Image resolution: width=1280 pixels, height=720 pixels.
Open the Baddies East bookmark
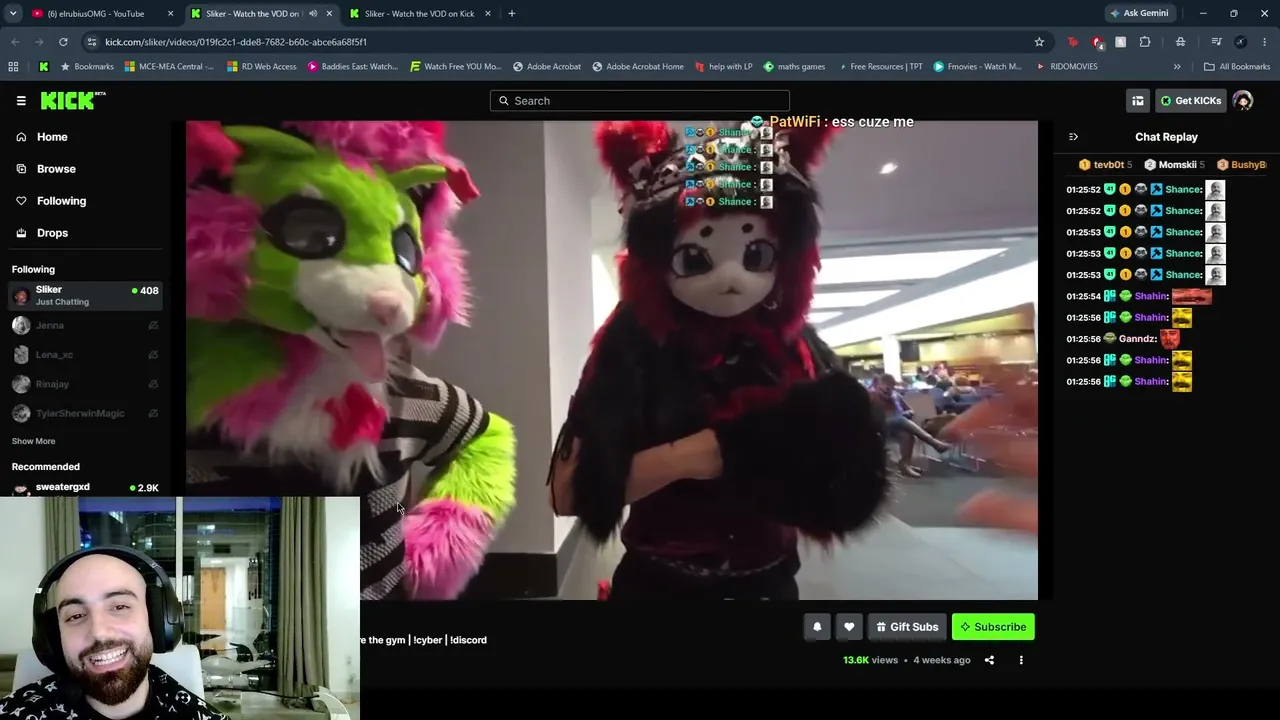pos(353,67)
